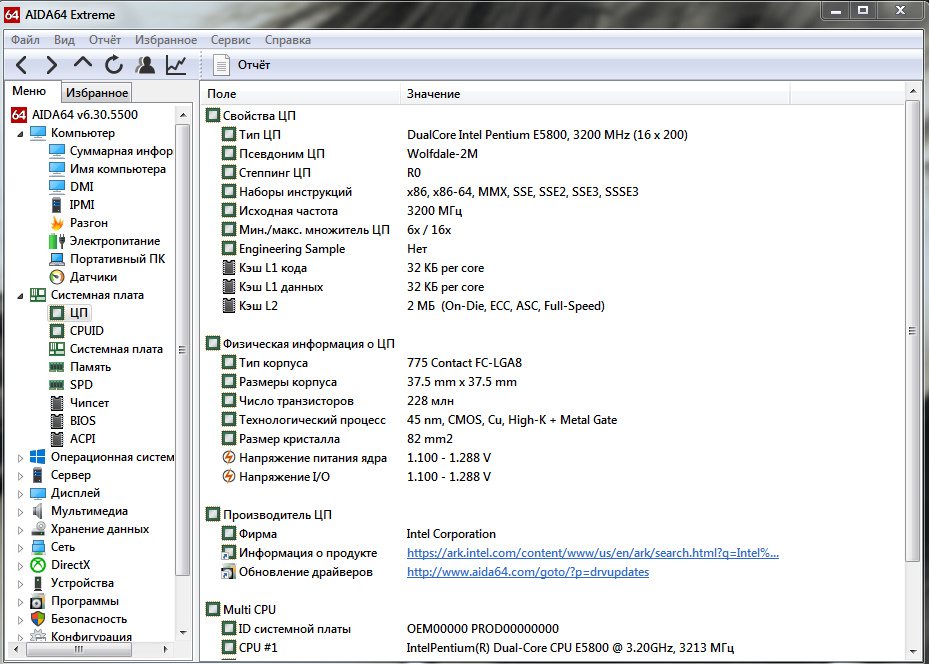This screenshot has width=929, height=664.
Task: Select the SPD memory icon
Action: (57, 385)
